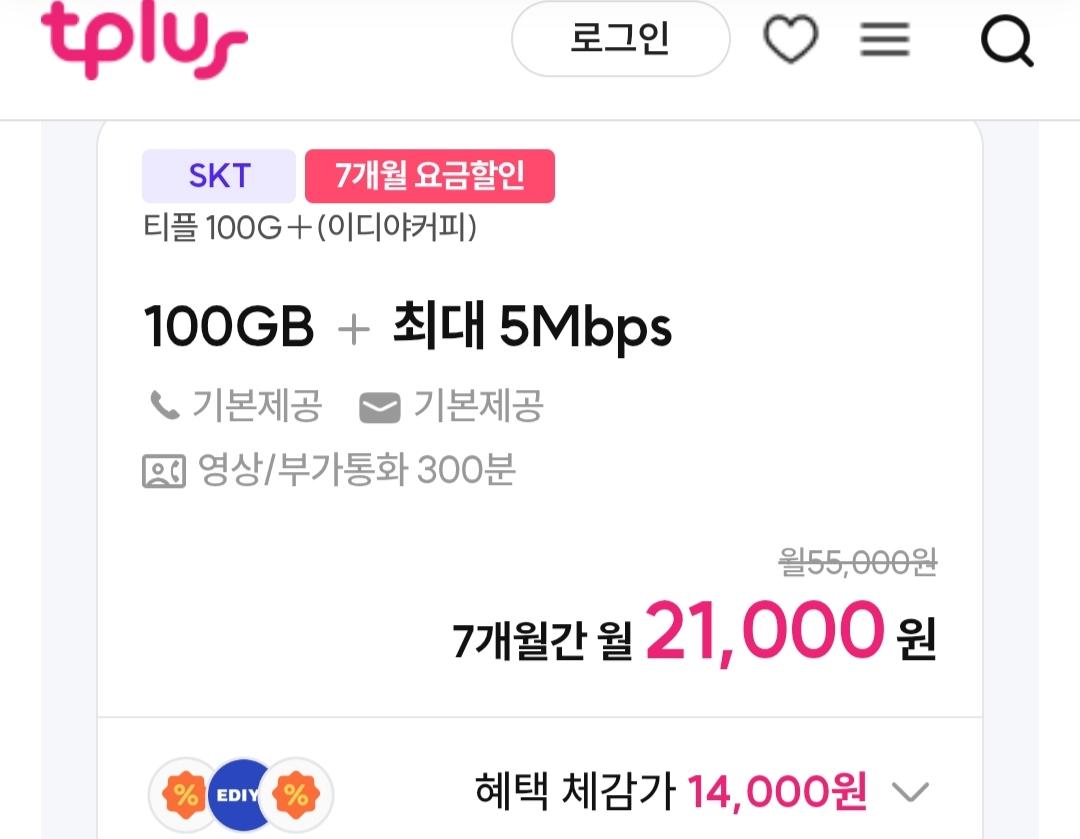
Task: Click the message envelope icon
Action: pyautogui.click(x=380, y=407)
